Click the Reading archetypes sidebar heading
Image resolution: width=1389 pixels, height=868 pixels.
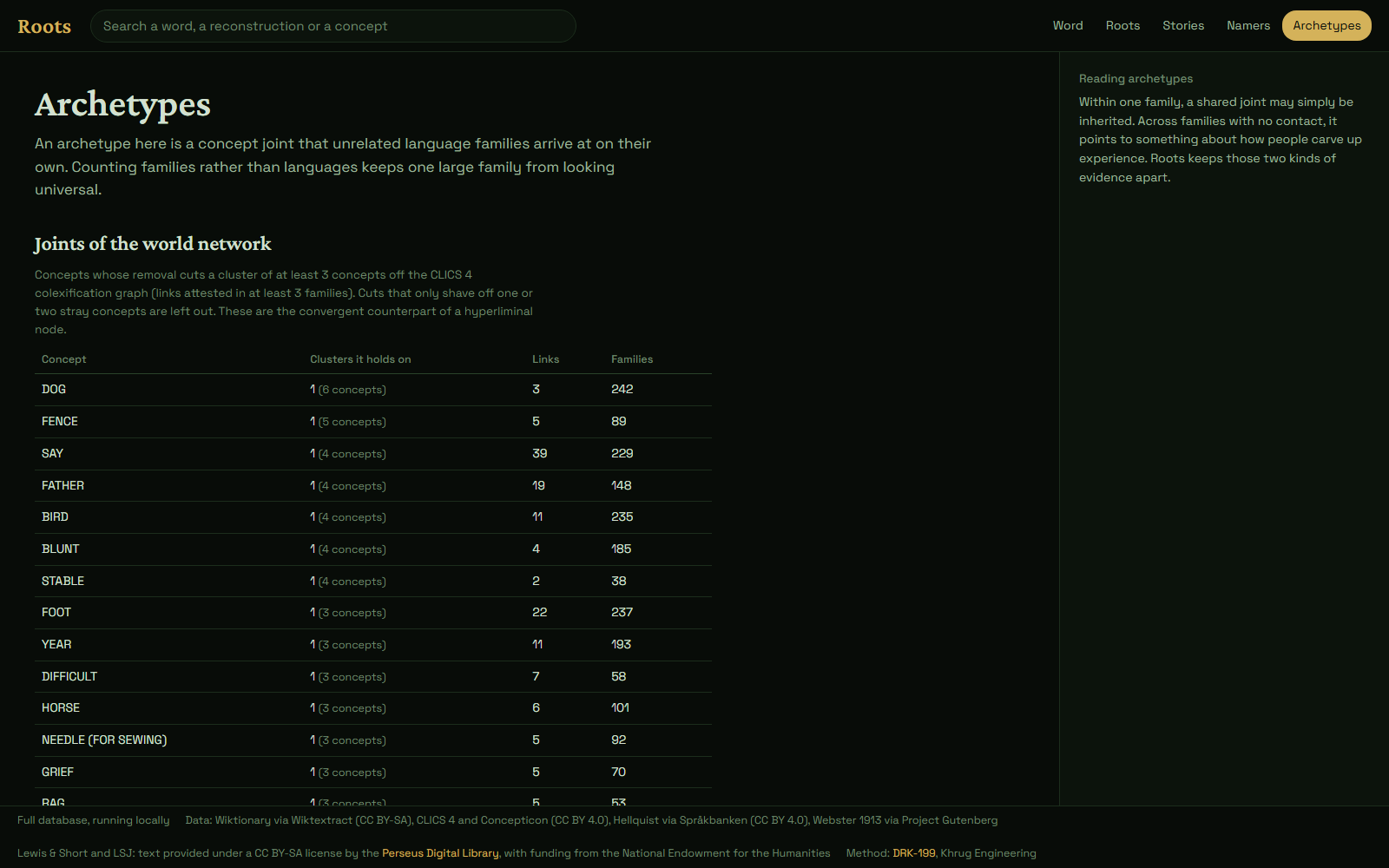click(1136, 79)
